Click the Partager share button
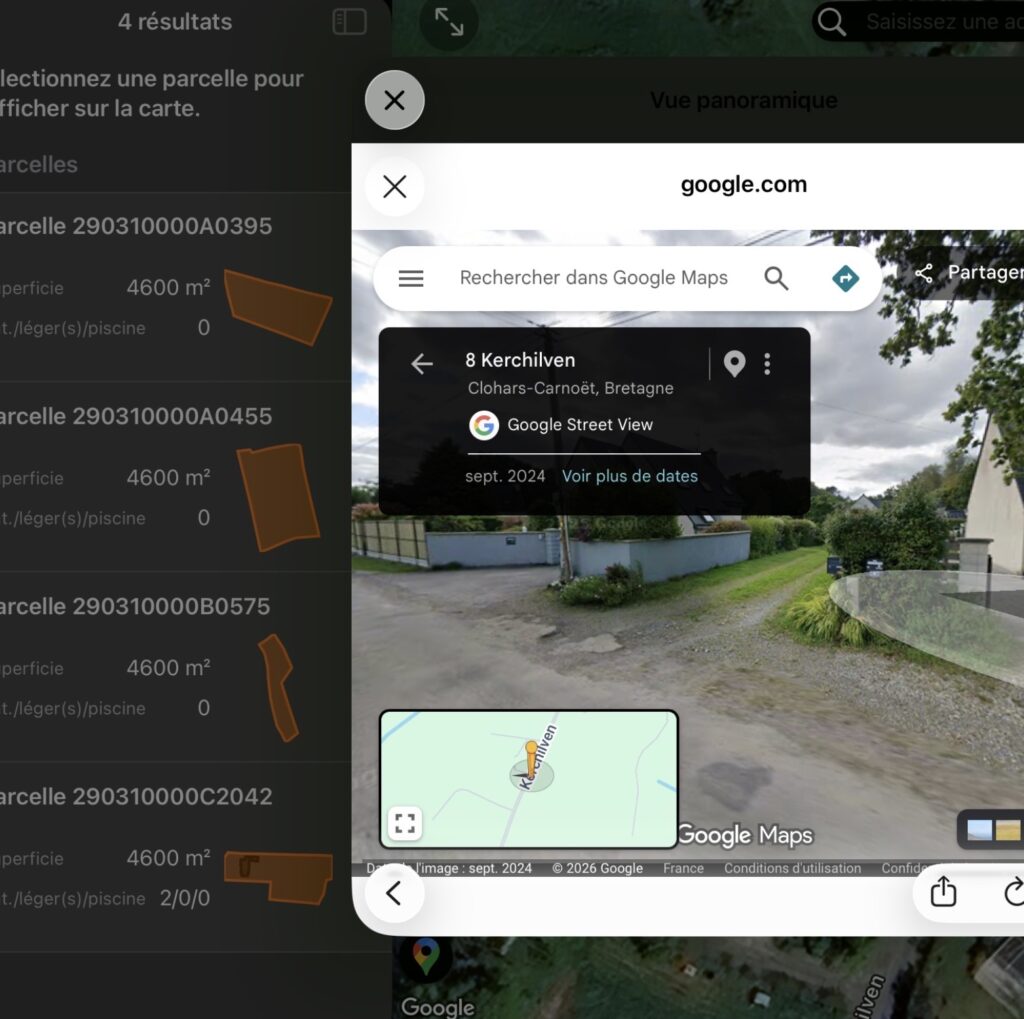Image resolution: width=1024 pixels, height=1019 pixels. (x=968, y=272)
